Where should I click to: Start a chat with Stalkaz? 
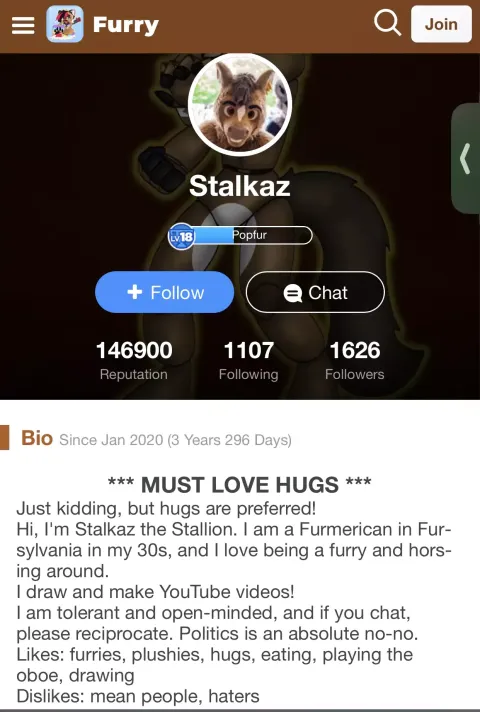click(315, 292)
